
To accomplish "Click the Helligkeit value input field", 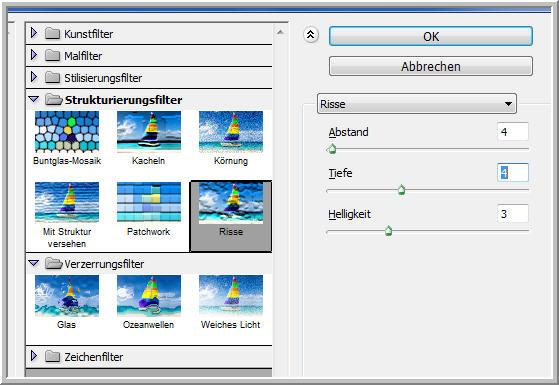I will (513, 214).
